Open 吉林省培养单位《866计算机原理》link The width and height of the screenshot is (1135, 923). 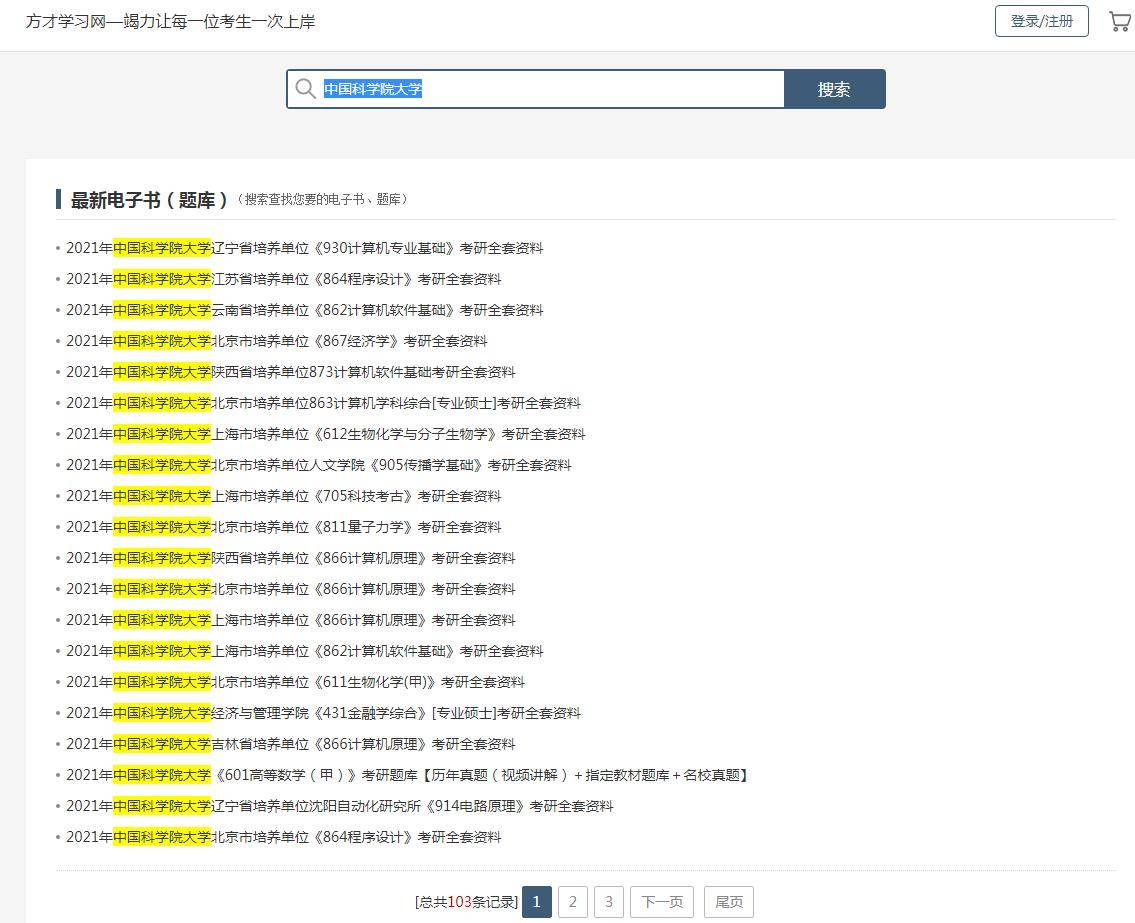290,744
